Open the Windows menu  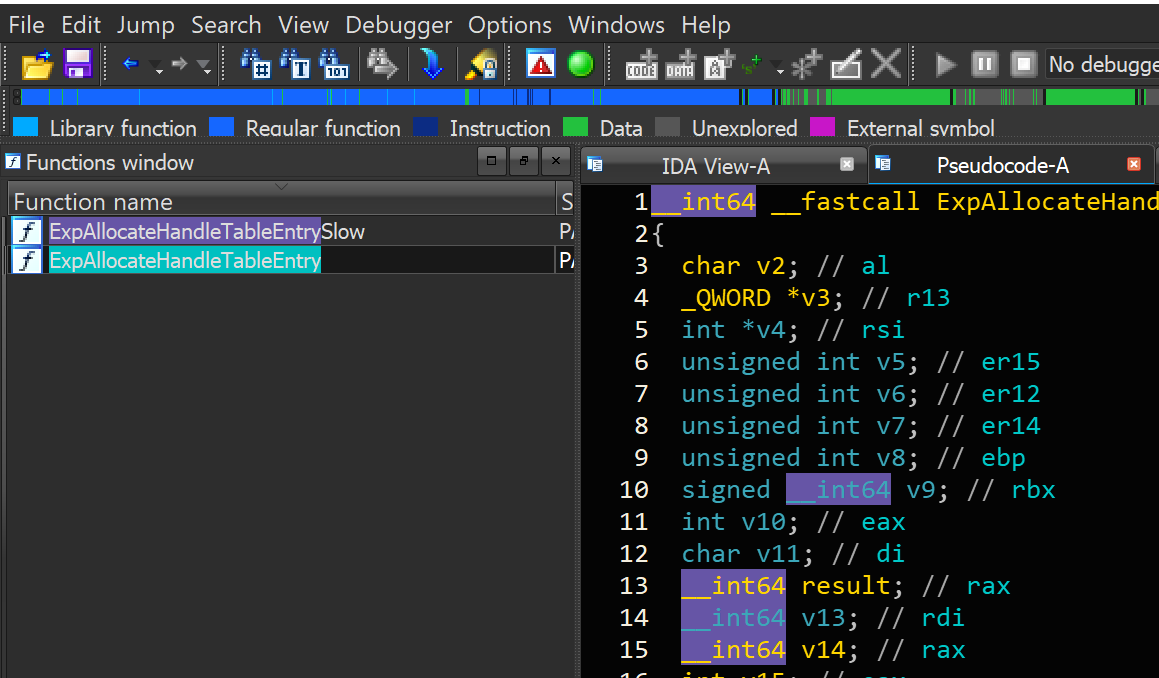616,25
